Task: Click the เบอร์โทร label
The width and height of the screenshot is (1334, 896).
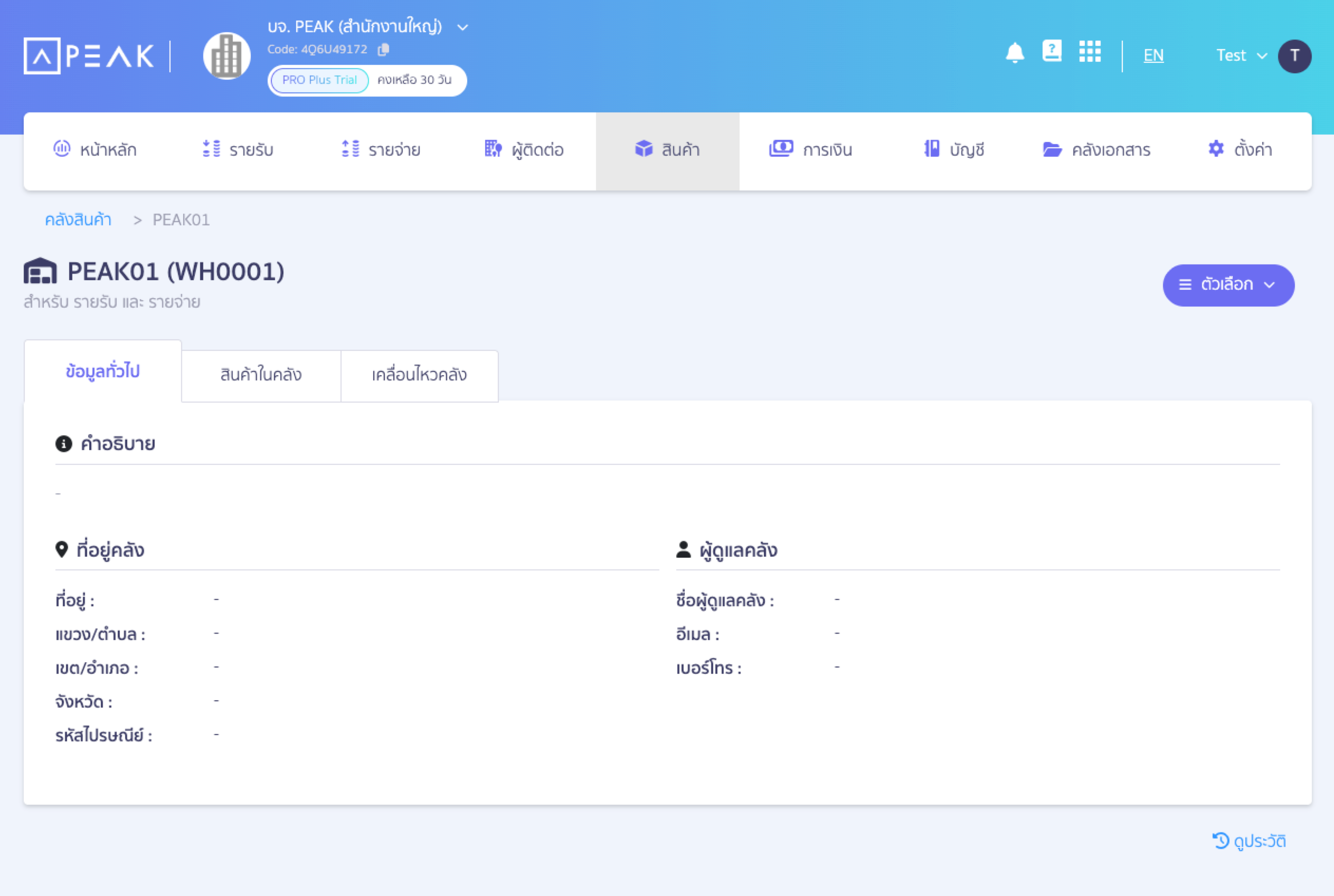Action: click(x=709, y=668)
